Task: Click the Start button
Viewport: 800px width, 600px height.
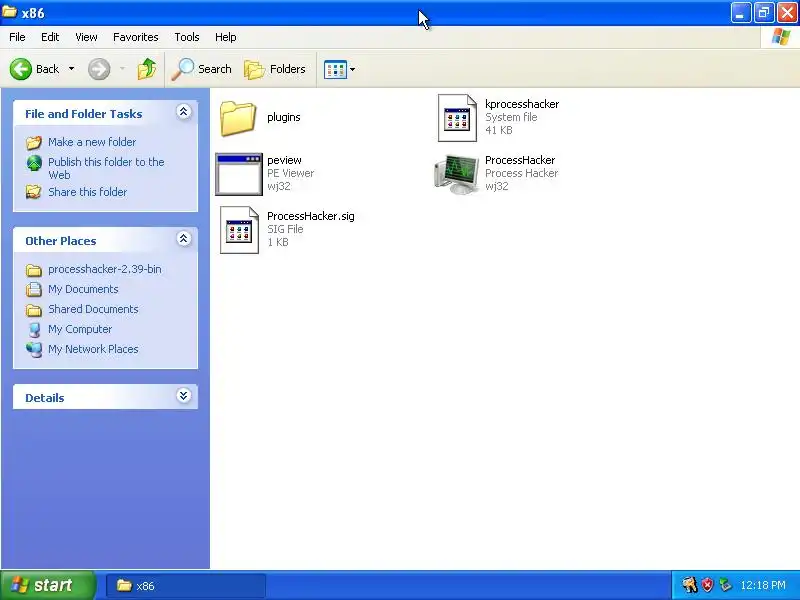Action: [x=48, y=585]
